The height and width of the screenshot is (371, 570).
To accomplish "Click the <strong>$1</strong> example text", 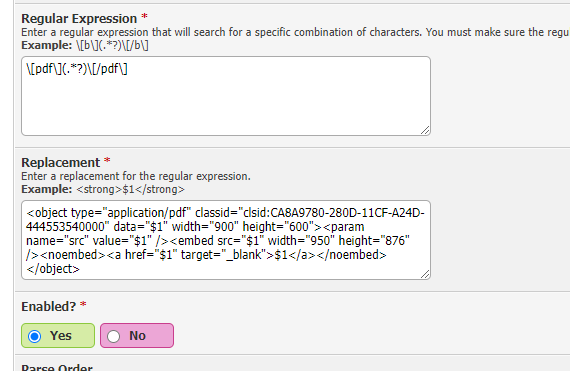I will point(131,189).
